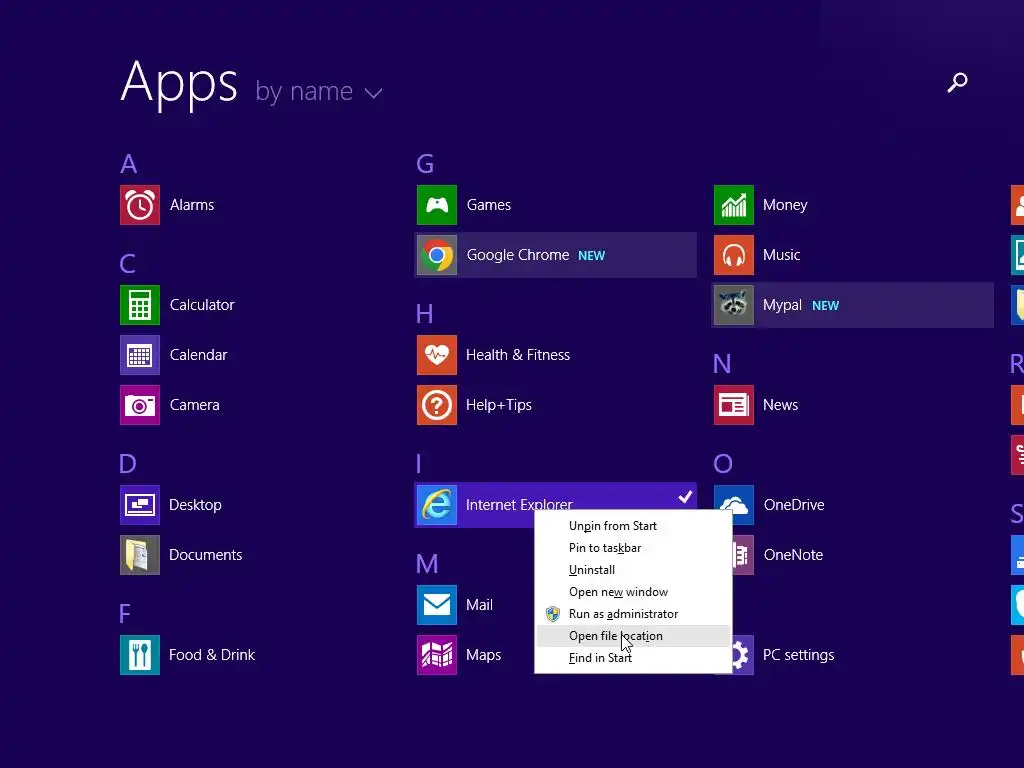Open the Games app icon
Screen dimensions: 1024x768
click(437, 205)
